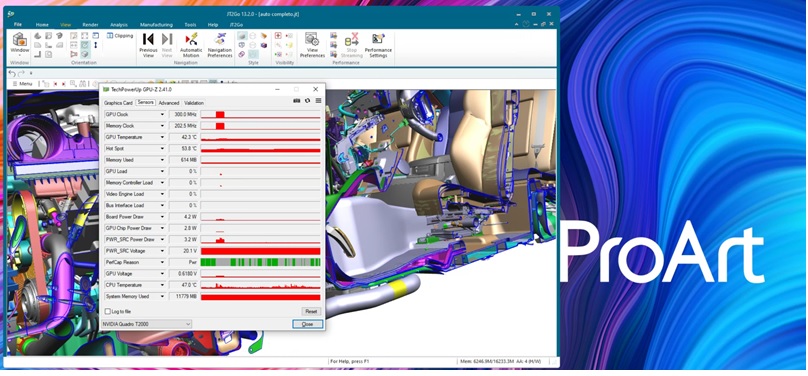The width and height of the screenshot is (808, 376).
Task: Open the Memory Clock sensor dropdown
Action: 162,126
